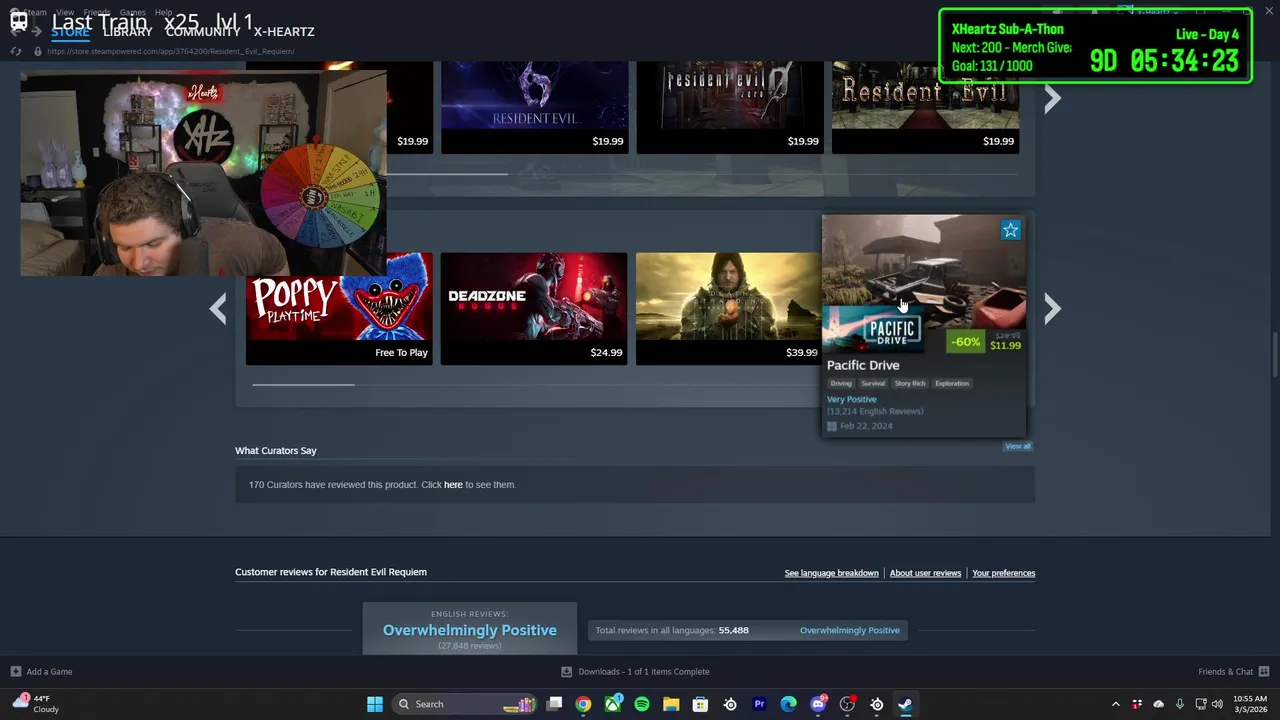Open the X-HEARTZ profile tab
Image resolution: width=1280 pixels, height=720 pixels.
click(284, 32)
